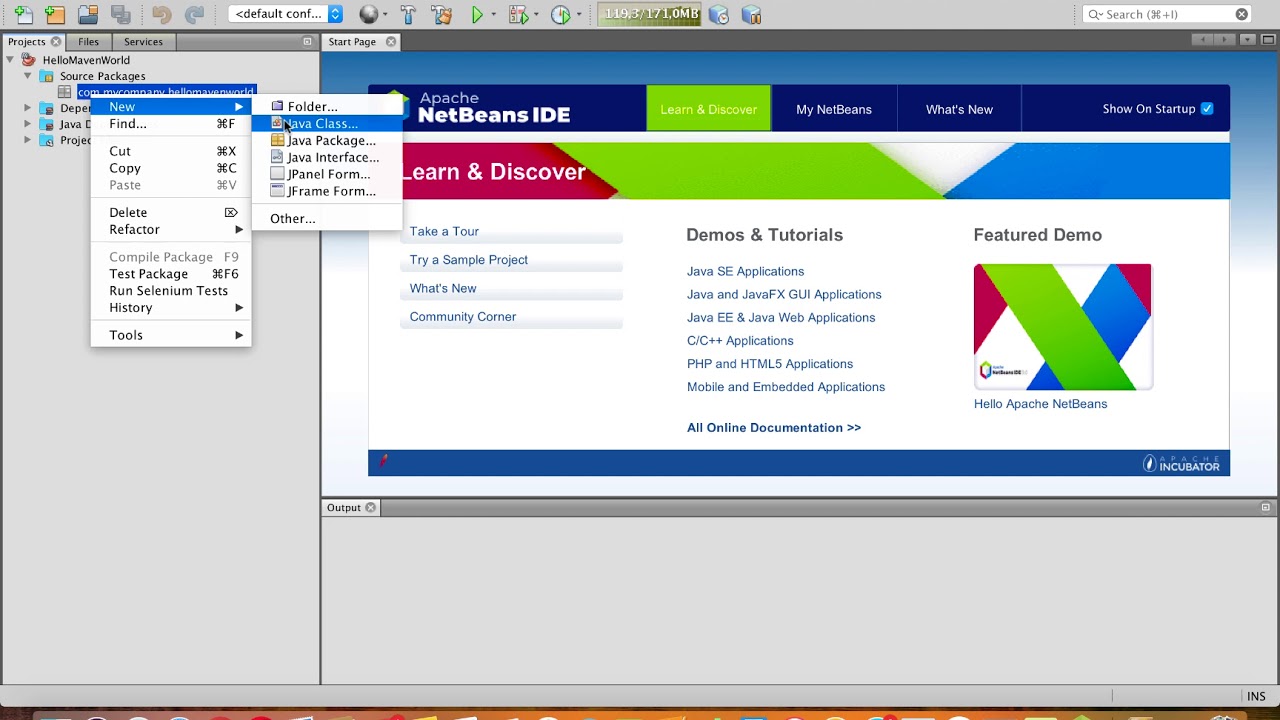The width and height of the screenshot is (1280, 720).
Task: Click the HelloMavenWorld project icon
Action: pyautogui.click(x=28, y=60)
